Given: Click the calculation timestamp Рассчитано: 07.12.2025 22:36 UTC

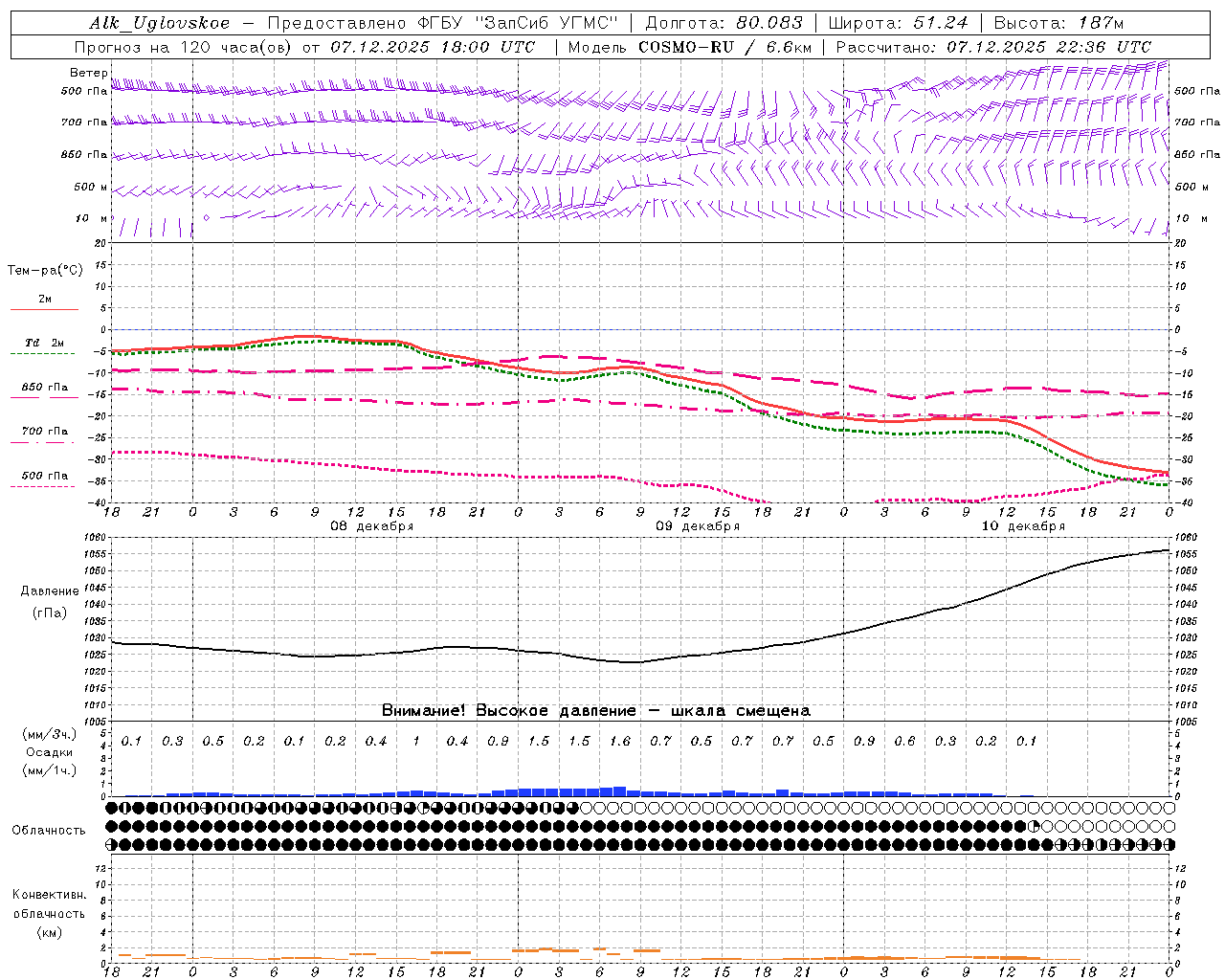Looking at the screenshot, I should [993, 47].
